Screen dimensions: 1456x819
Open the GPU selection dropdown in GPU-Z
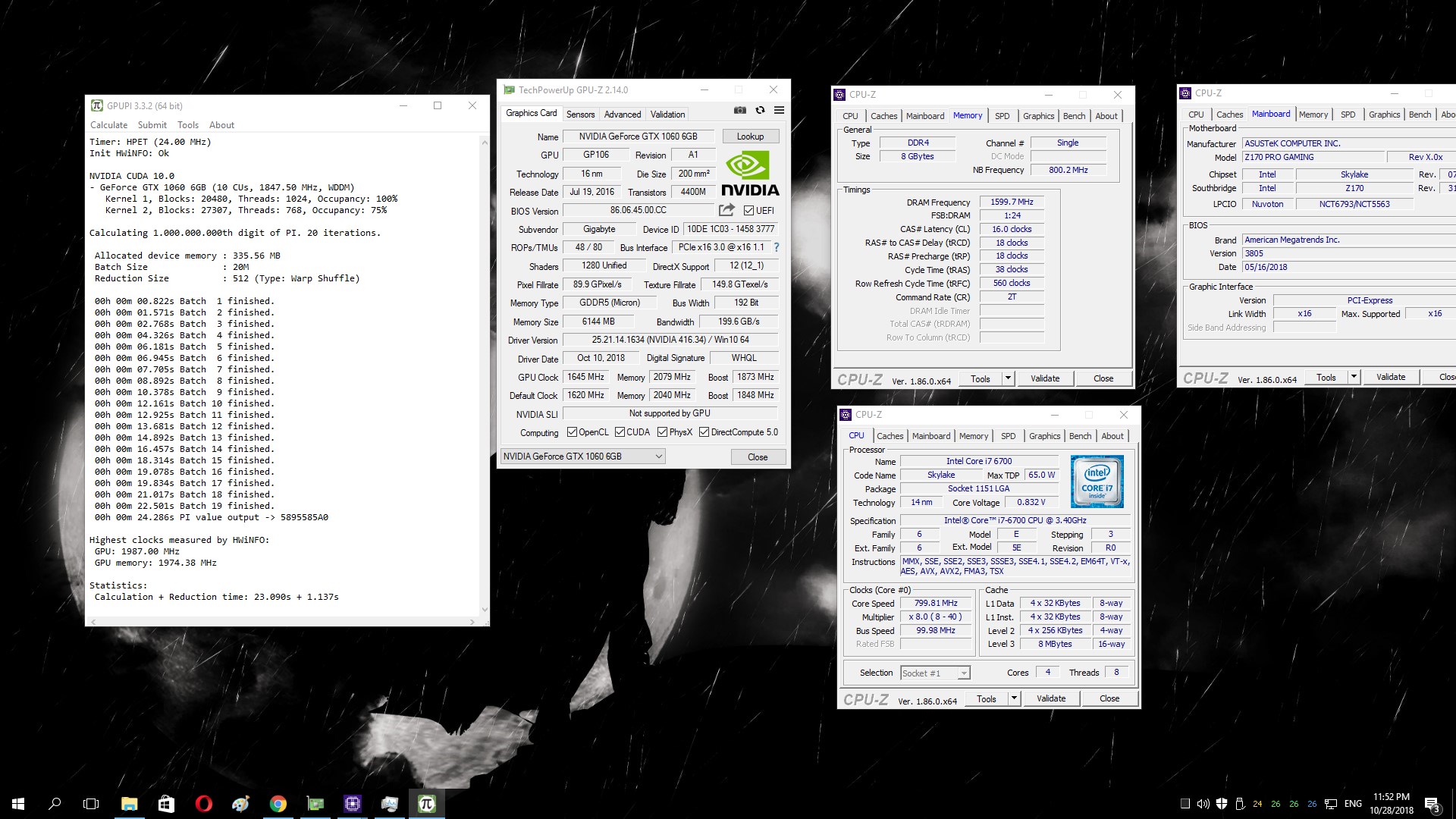tap(582, 456)
